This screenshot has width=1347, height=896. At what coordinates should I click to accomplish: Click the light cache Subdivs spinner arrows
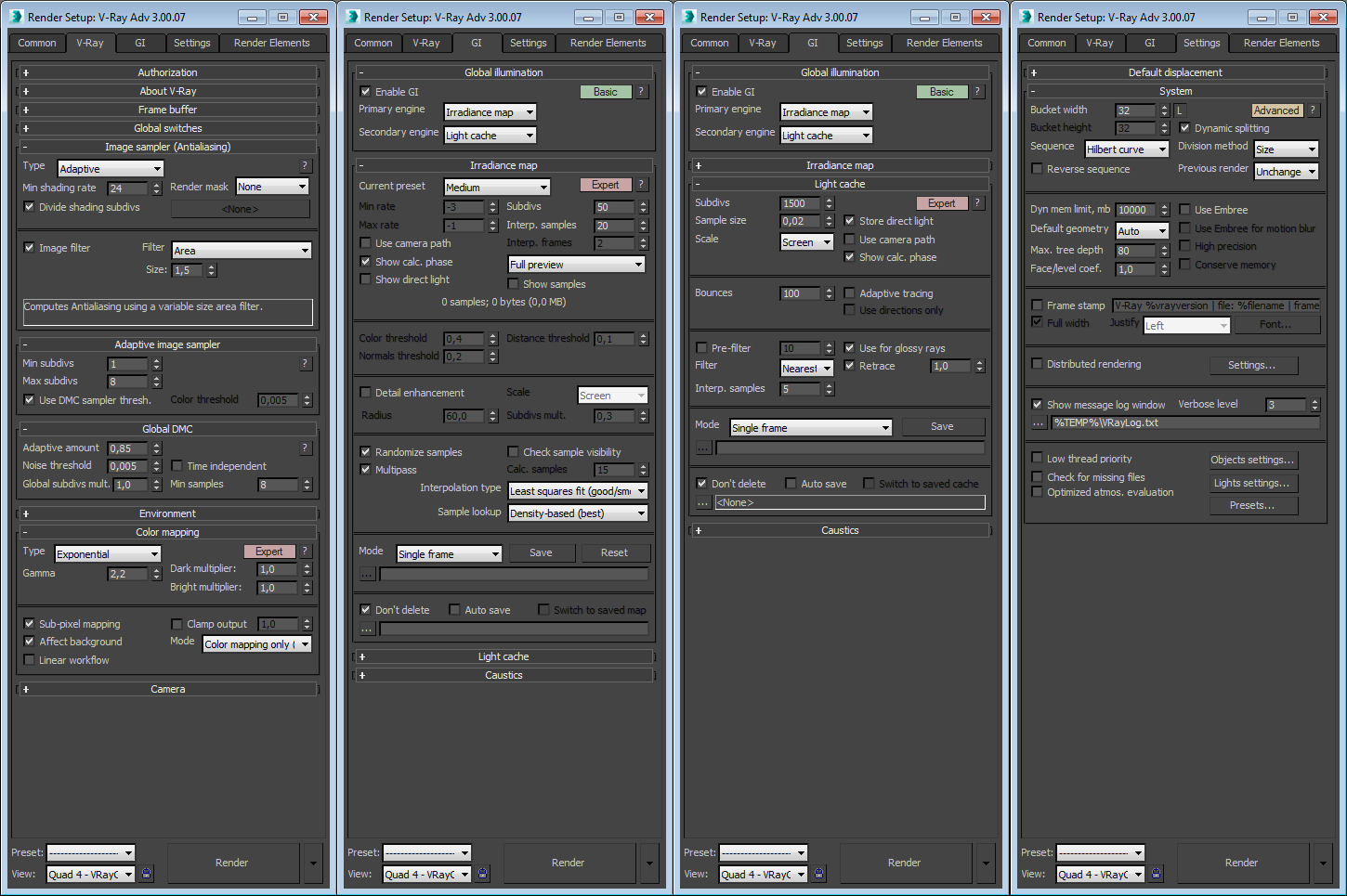pos(830,203)
